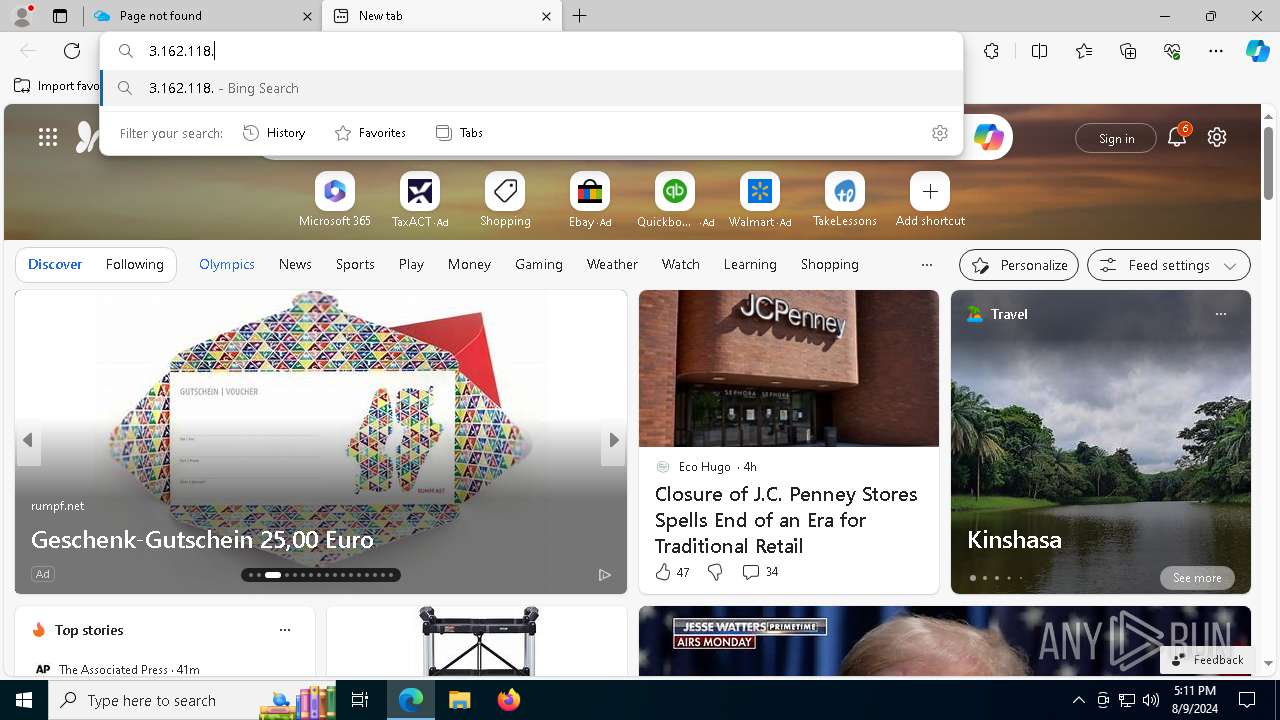Open the Feedback button
The height and width of the screenshot is (720, 1280).
point(1206,660)
